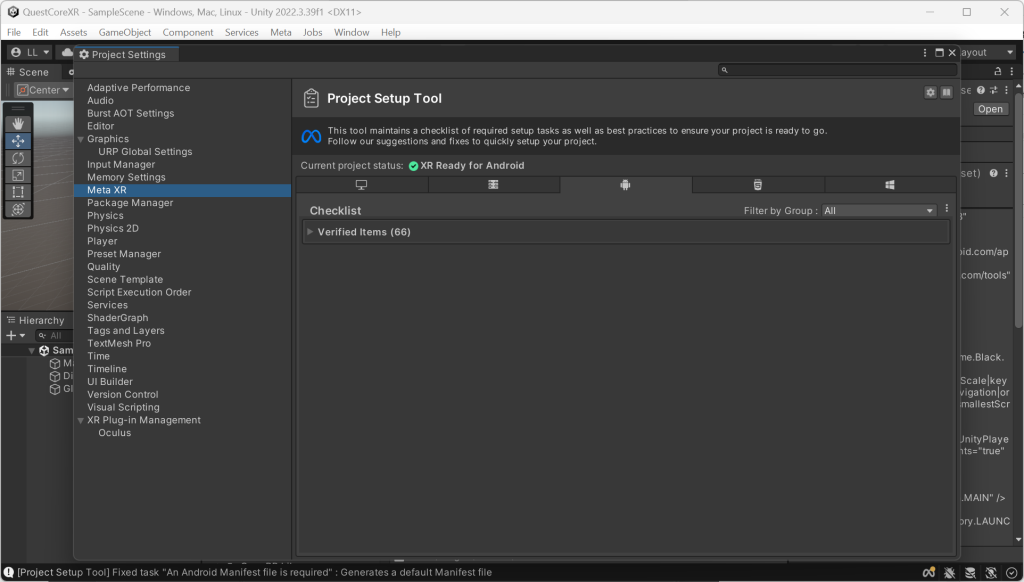
Task: Click the Hierarchy search field
Action: point(55,336)
